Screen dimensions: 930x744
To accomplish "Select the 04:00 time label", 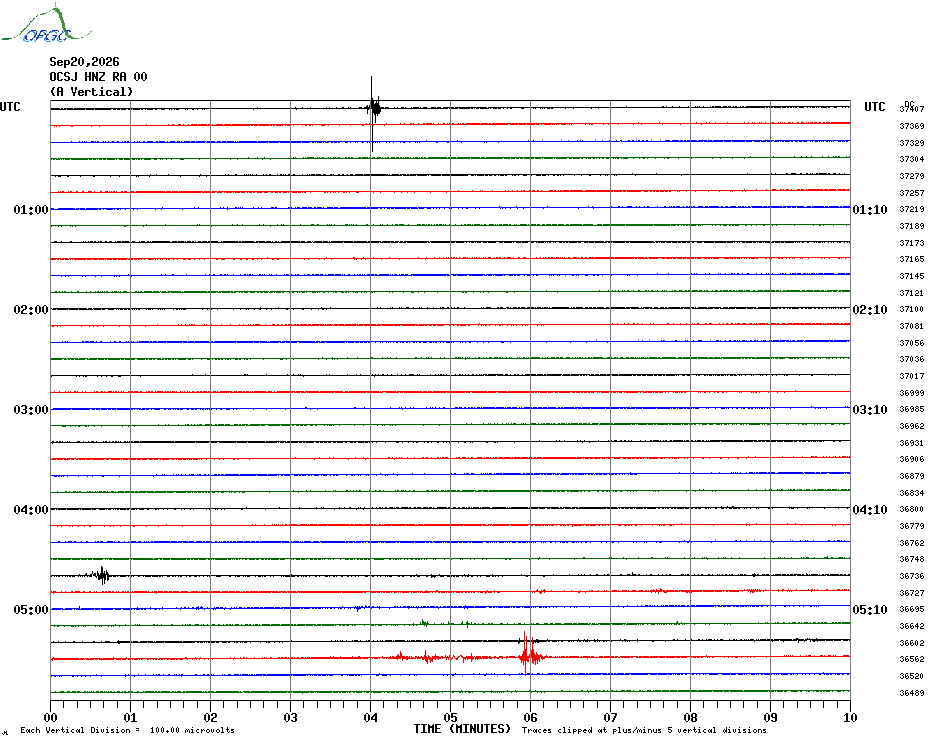I will pos(31,510).
